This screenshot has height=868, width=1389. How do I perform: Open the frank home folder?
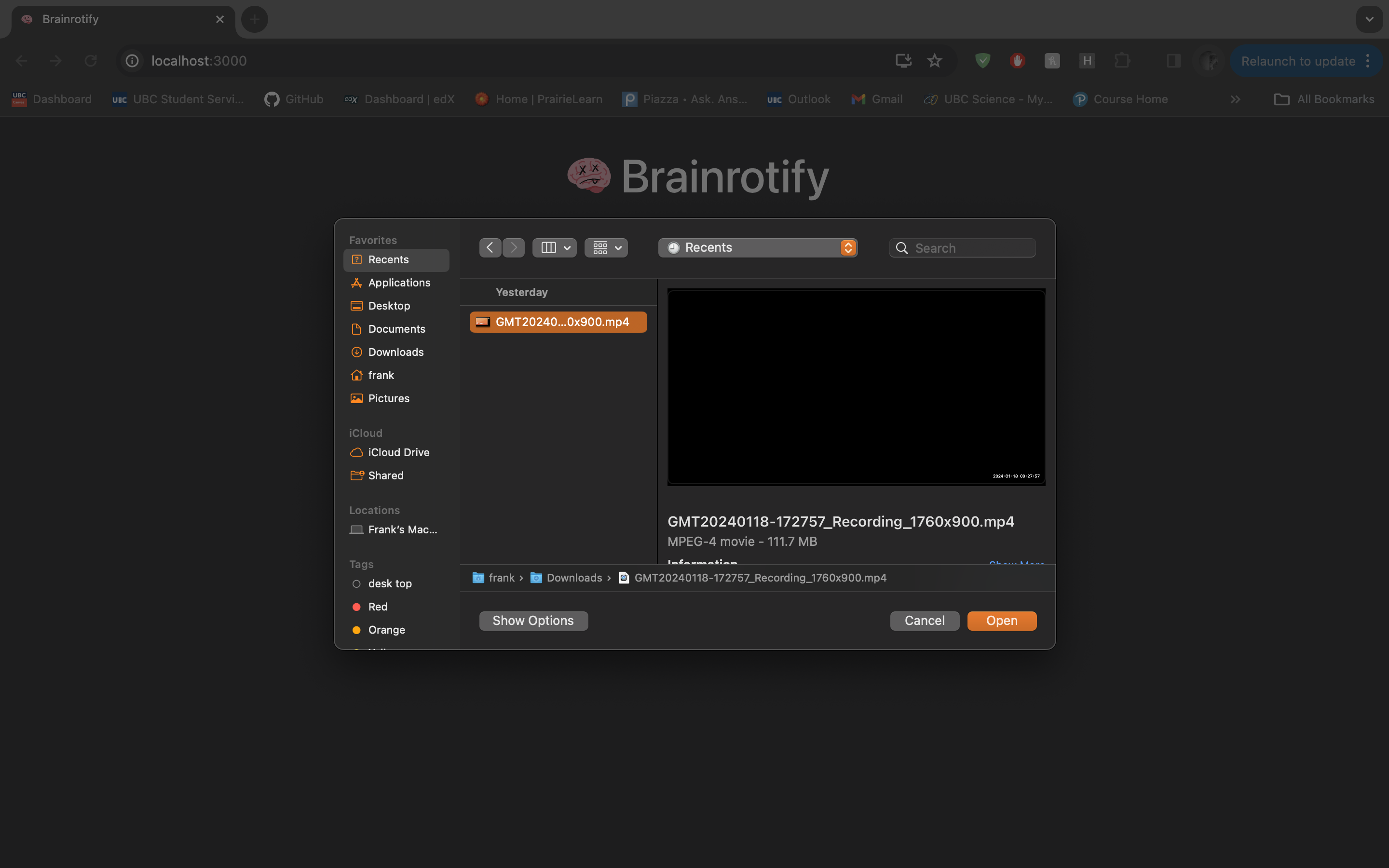coord(381,376)
